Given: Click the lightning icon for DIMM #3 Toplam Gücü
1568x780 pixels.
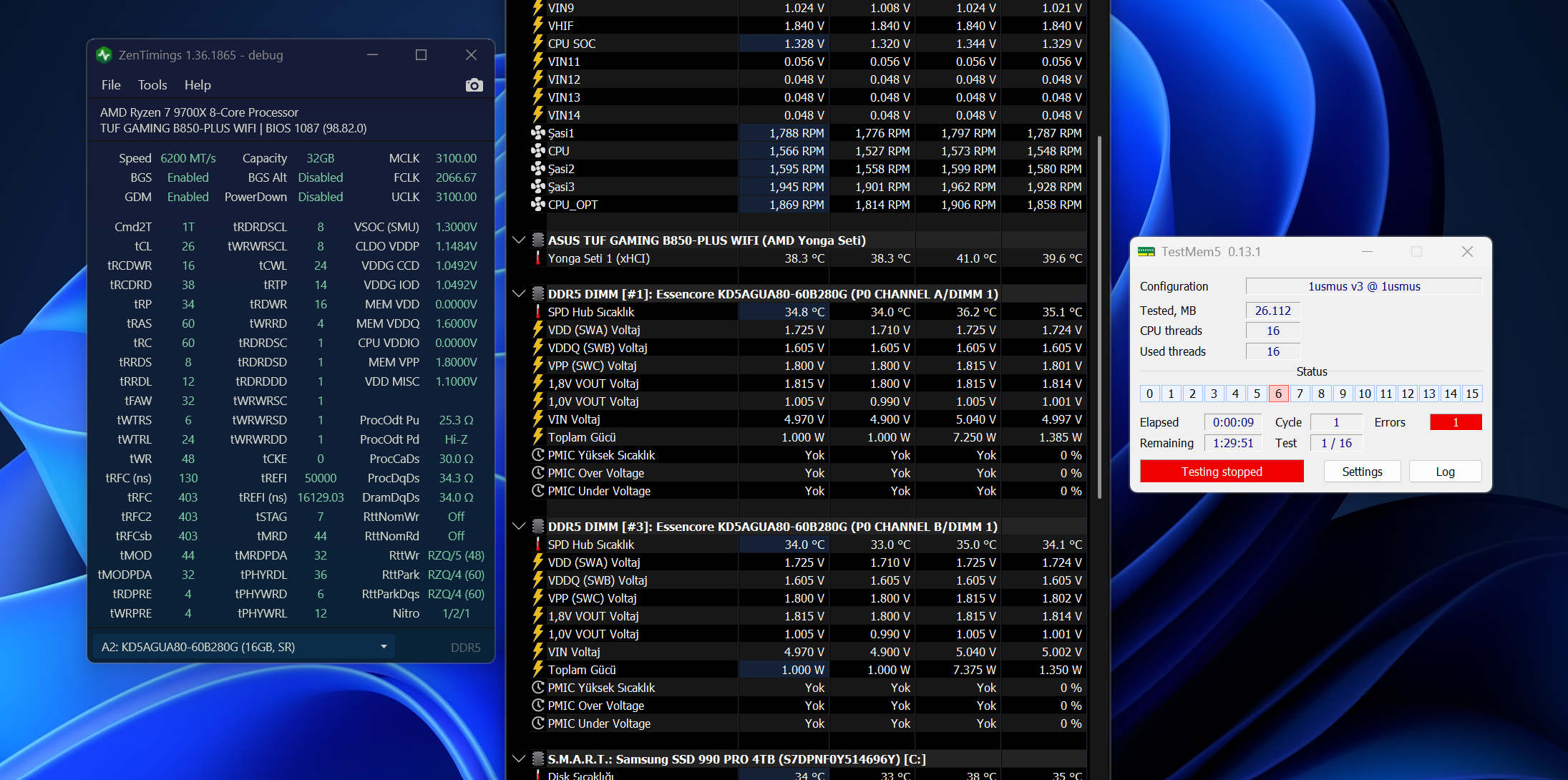Looking at the screenshot, I should tap(538, 669).
